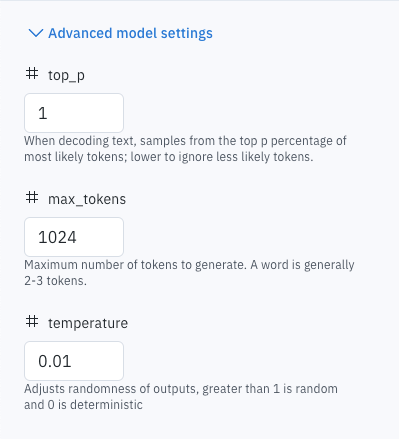Place cursor on the 1 value in top_p
This screenshot has width=399, height=439.
43,113
